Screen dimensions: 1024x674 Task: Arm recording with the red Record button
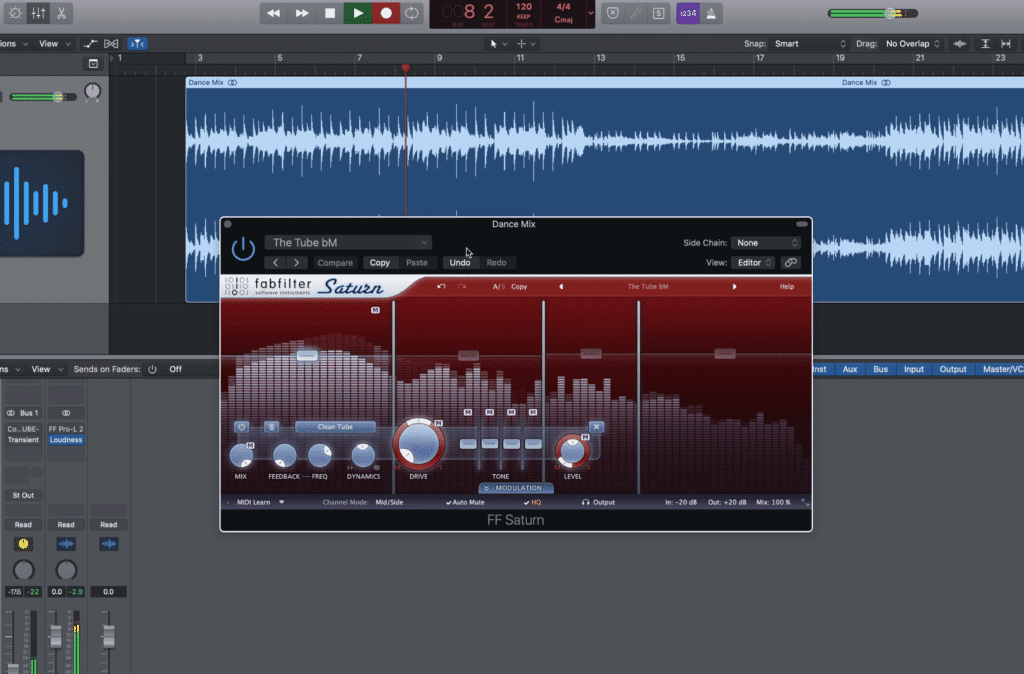[386, 13]
